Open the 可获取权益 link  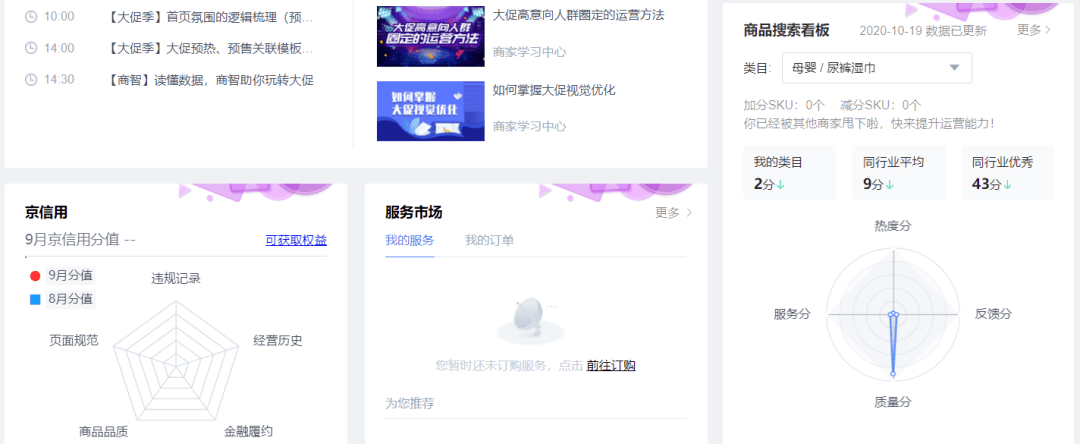click(295, 240)
